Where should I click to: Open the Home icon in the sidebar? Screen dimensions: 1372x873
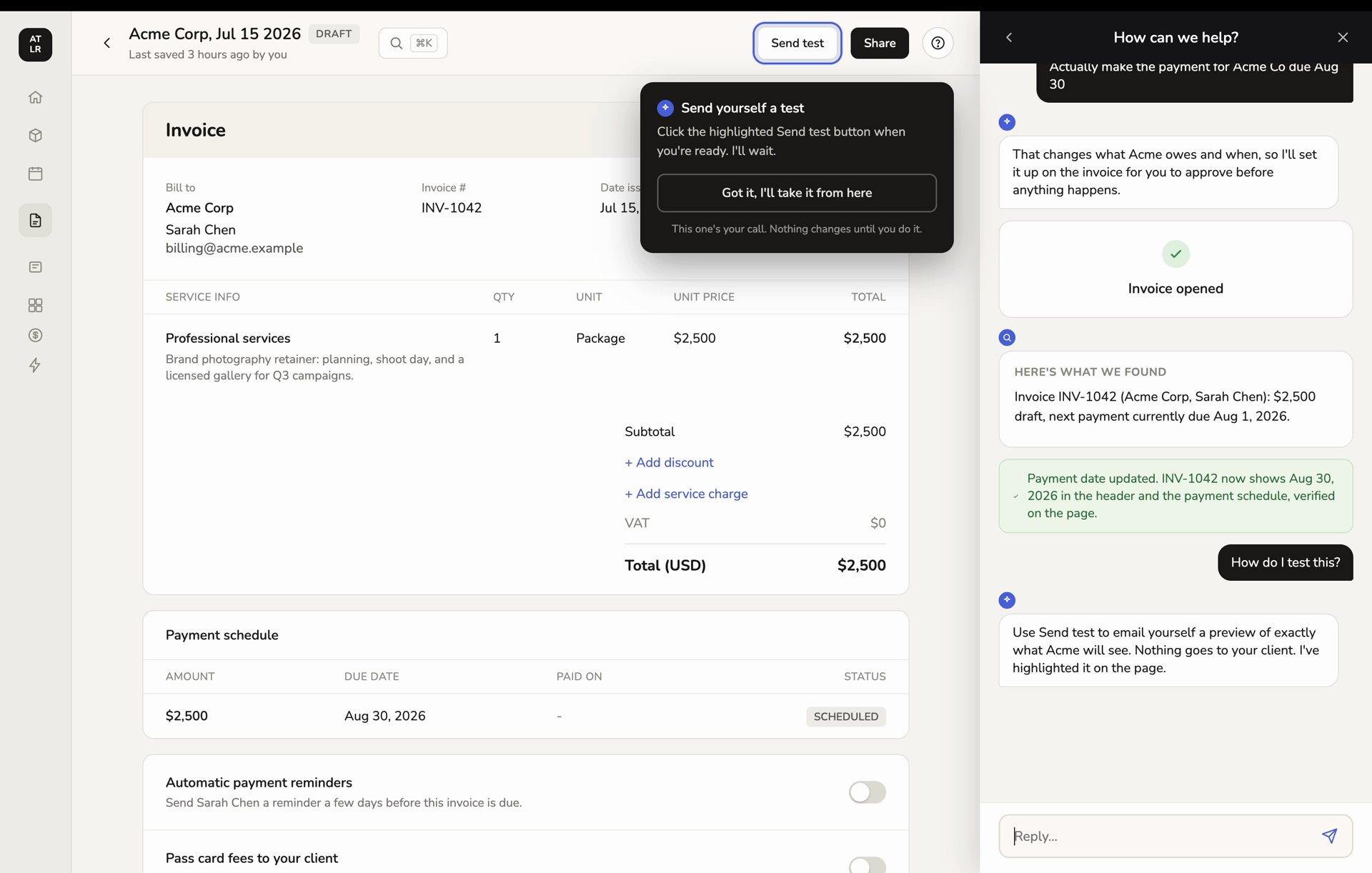point(35,97)
